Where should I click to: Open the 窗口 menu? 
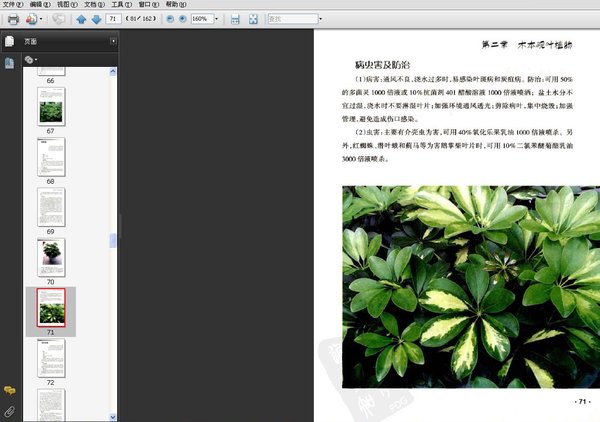click(x=149, y=4)
